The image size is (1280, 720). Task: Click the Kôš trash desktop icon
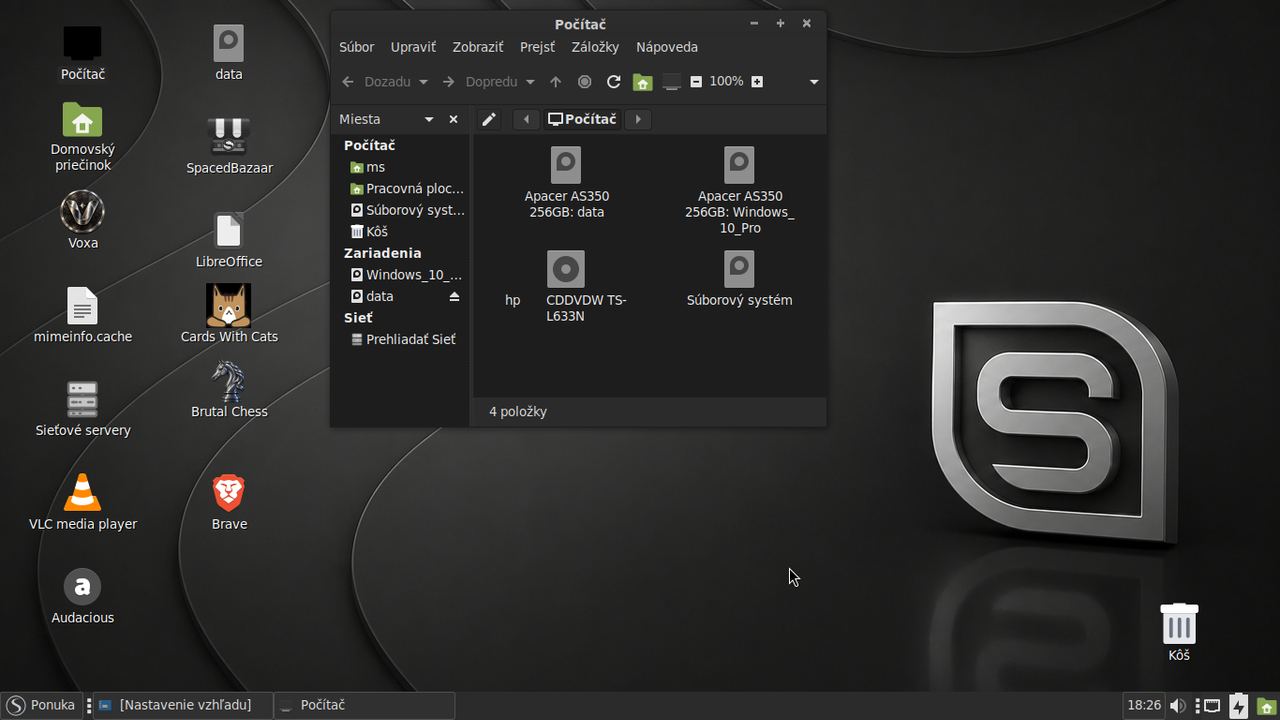tap(1179, 632)
